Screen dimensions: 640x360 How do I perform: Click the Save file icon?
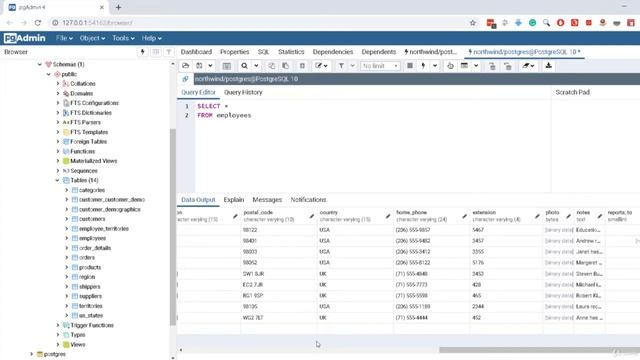(x=199, y=66)
